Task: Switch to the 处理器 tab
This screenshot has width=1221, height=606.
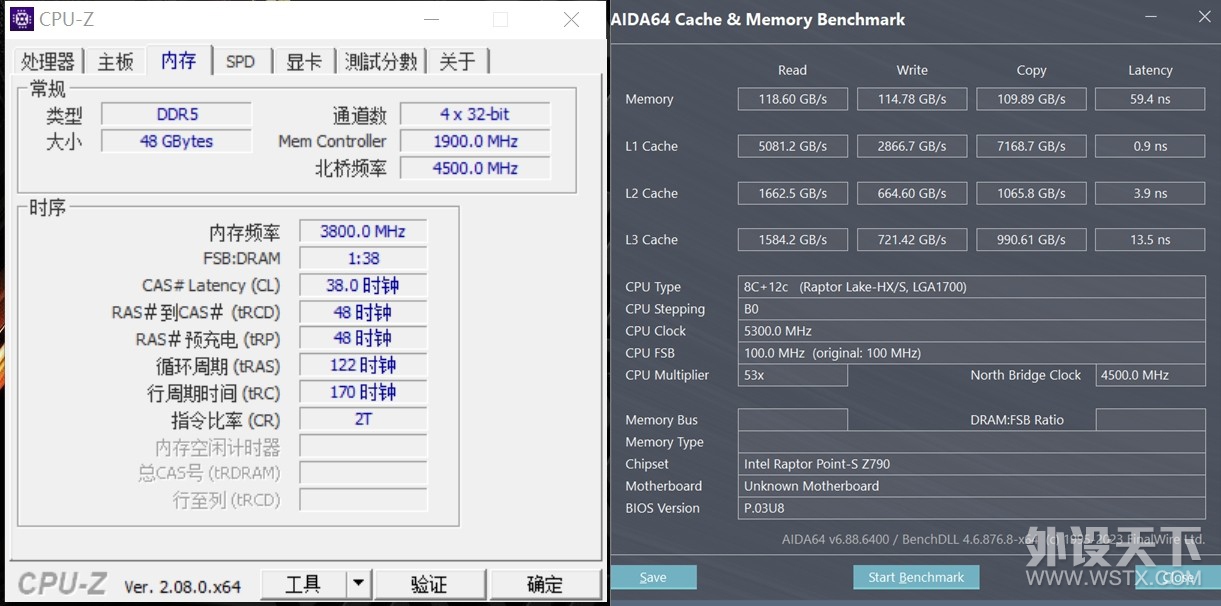Action: [48, 61]
